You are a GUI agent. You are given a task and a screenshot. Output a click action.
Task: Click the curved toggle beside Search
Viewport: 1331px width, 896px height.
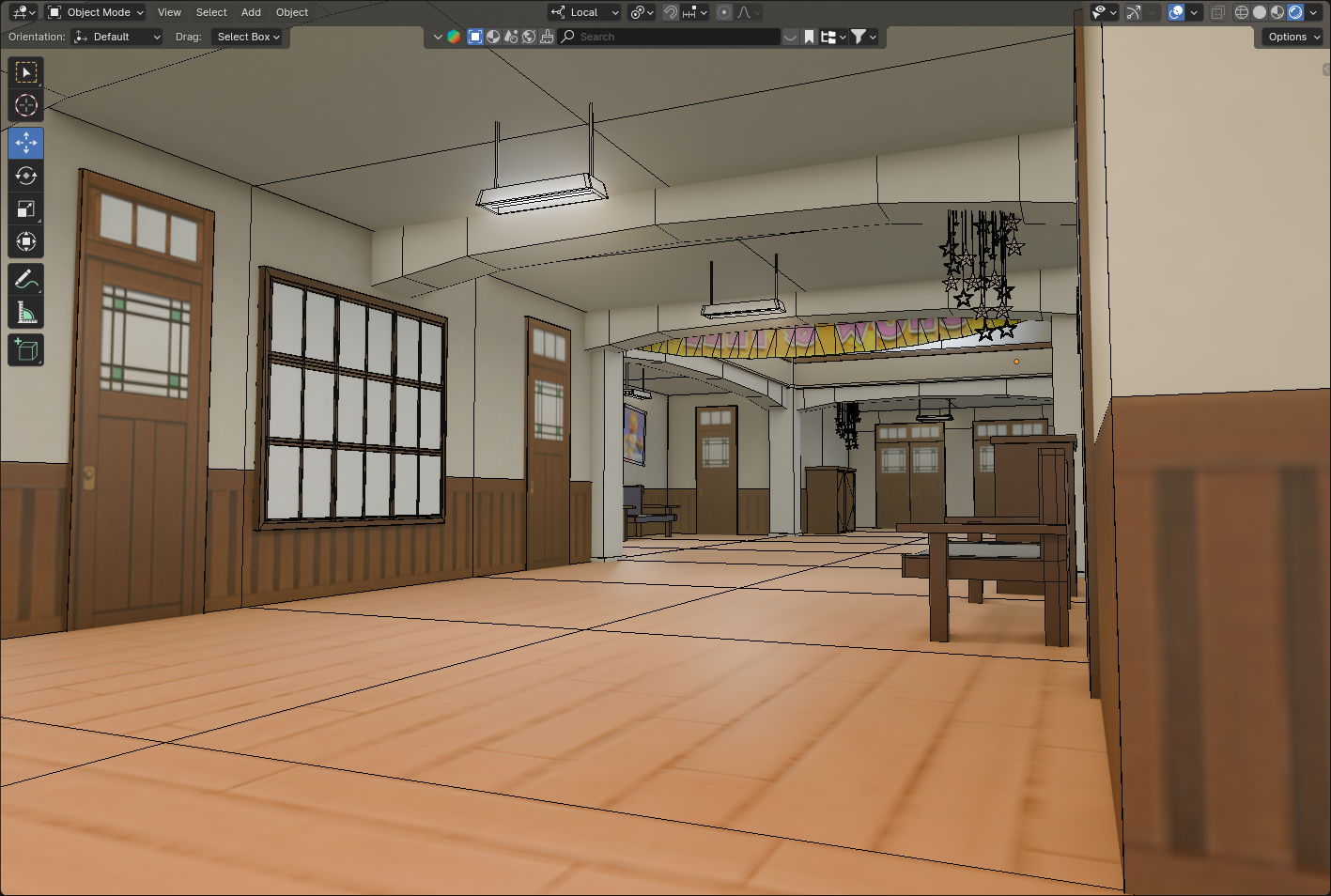(791, 37)
